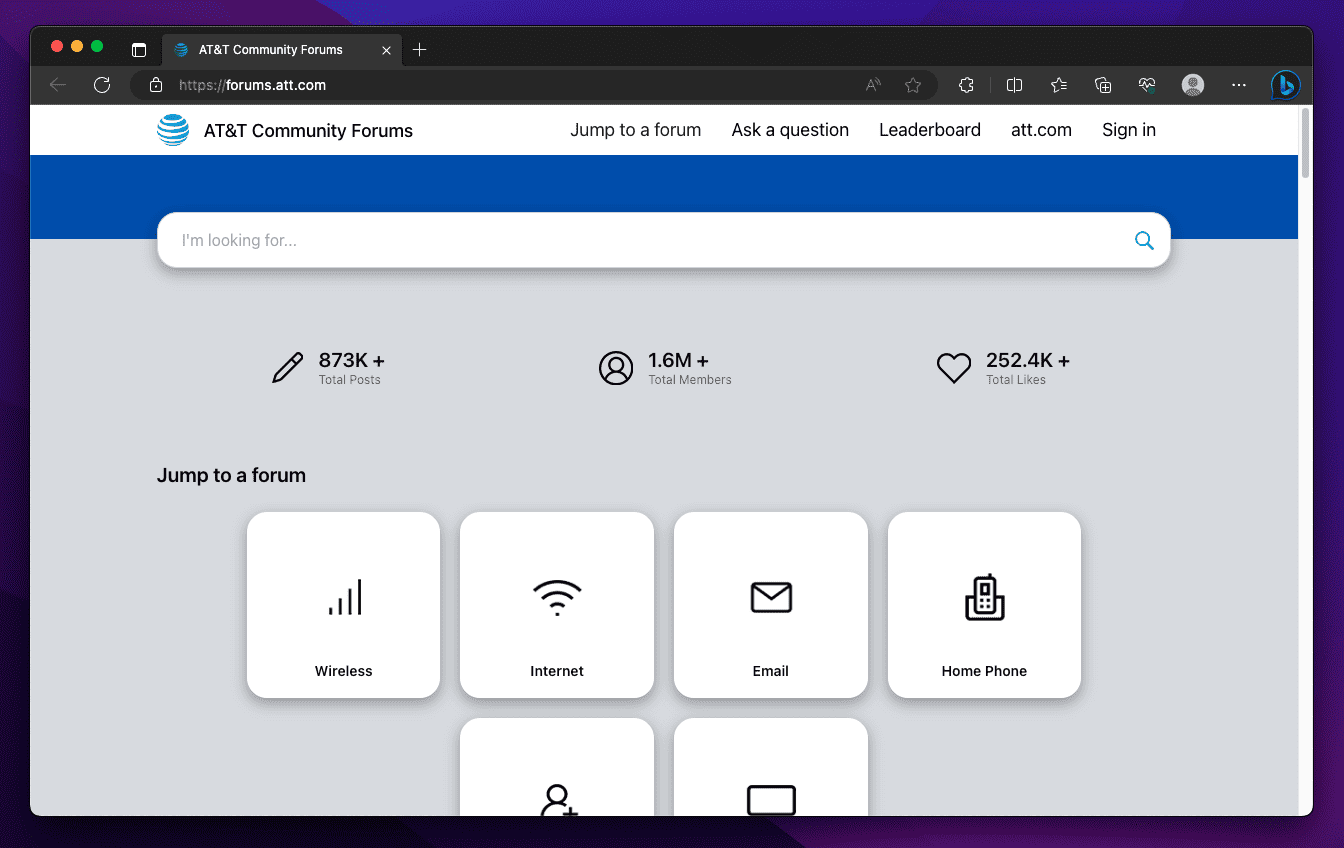1344x848 pixels.
Task: Open the Wireless forum signal bars icon
Action: coord(344,598)
